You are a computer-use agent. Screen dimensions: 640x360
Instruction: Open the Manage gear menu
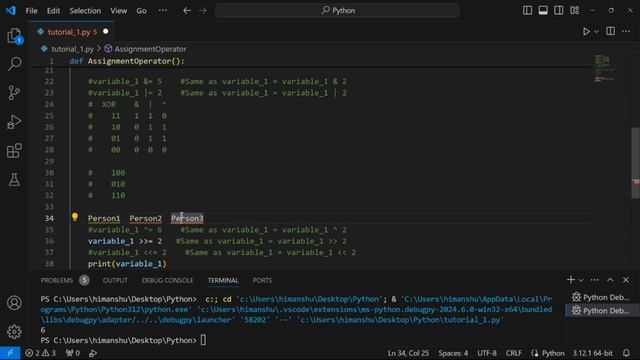14,331
